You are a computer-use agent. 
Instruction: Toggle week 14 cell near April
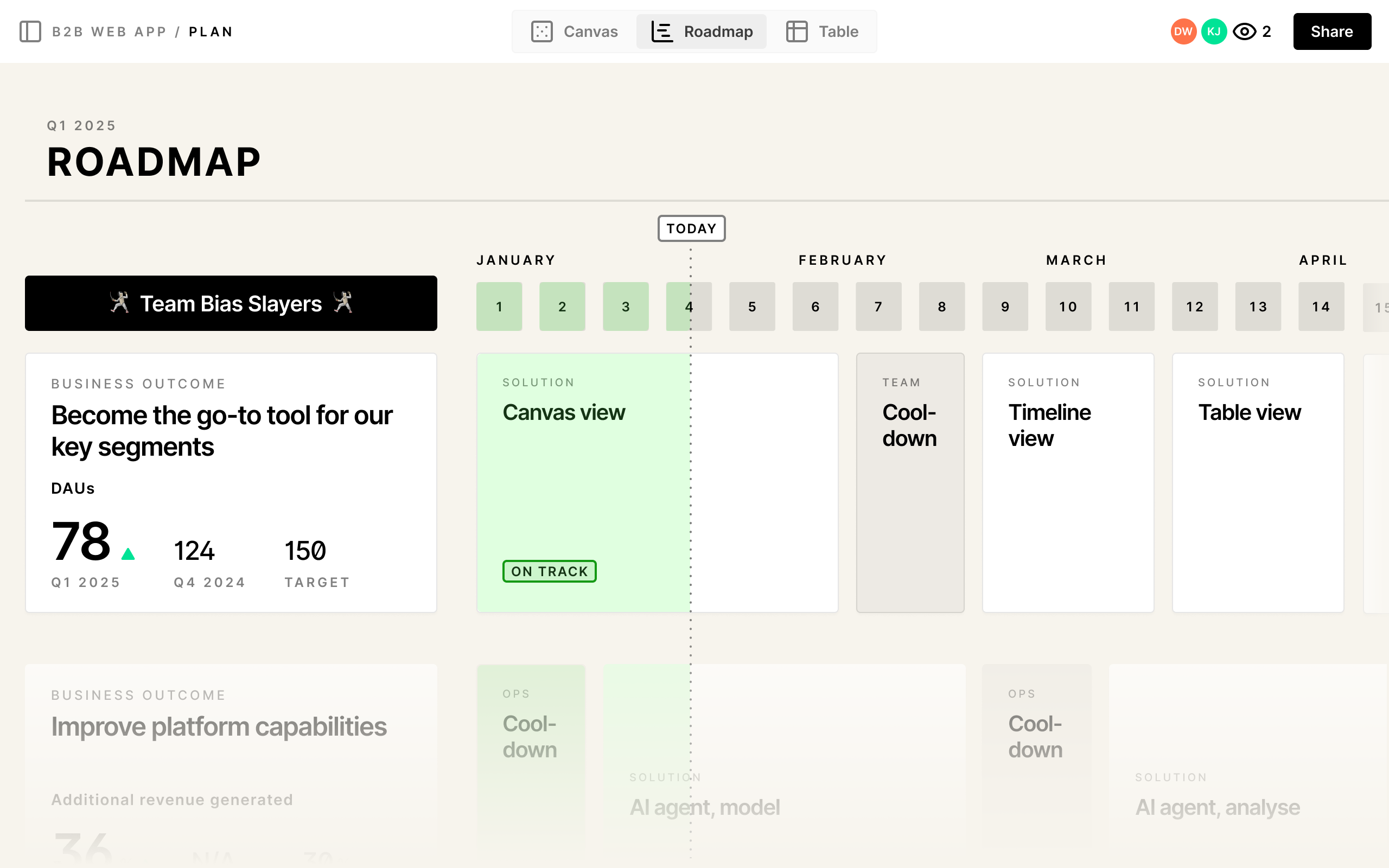click(x=1321, y=306)
